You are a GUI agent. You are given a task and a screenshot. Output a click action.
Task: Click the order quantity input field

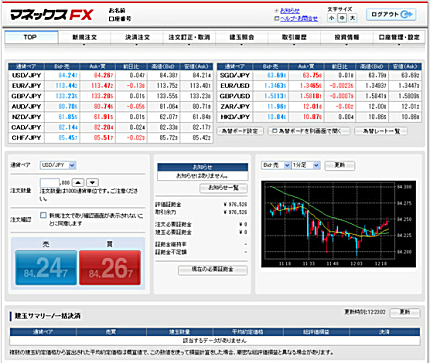[50, 182]
